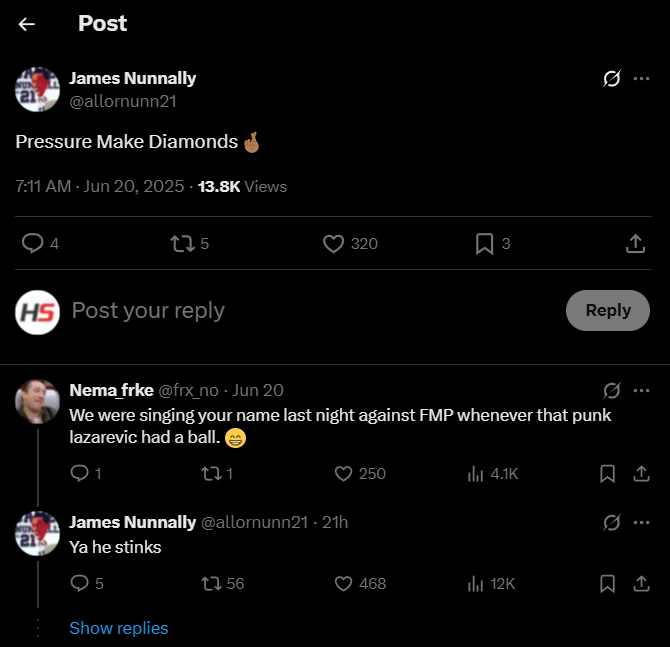Share the main post

tap(634, 243)
